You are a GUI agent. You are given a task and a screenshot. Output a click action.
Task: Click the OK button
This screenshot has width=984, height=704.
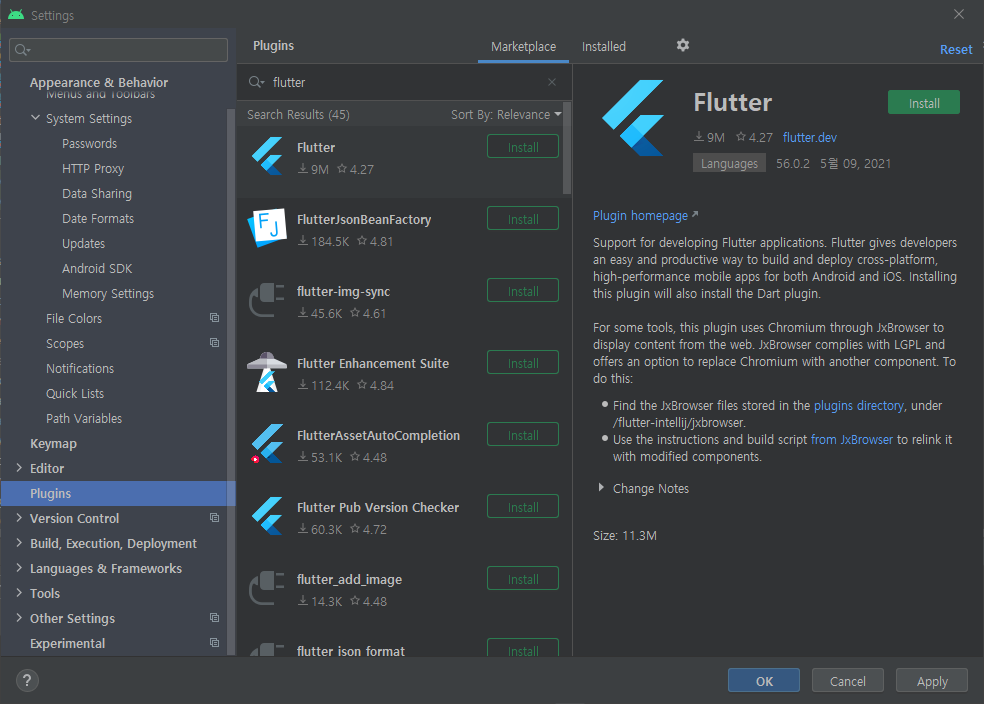click(x=764, y=681)
